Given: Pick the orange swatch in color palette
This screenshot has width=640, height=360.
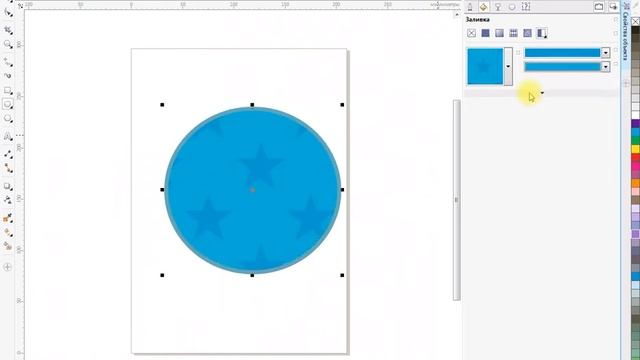Looking at the screenshot, I should (636, 183).
